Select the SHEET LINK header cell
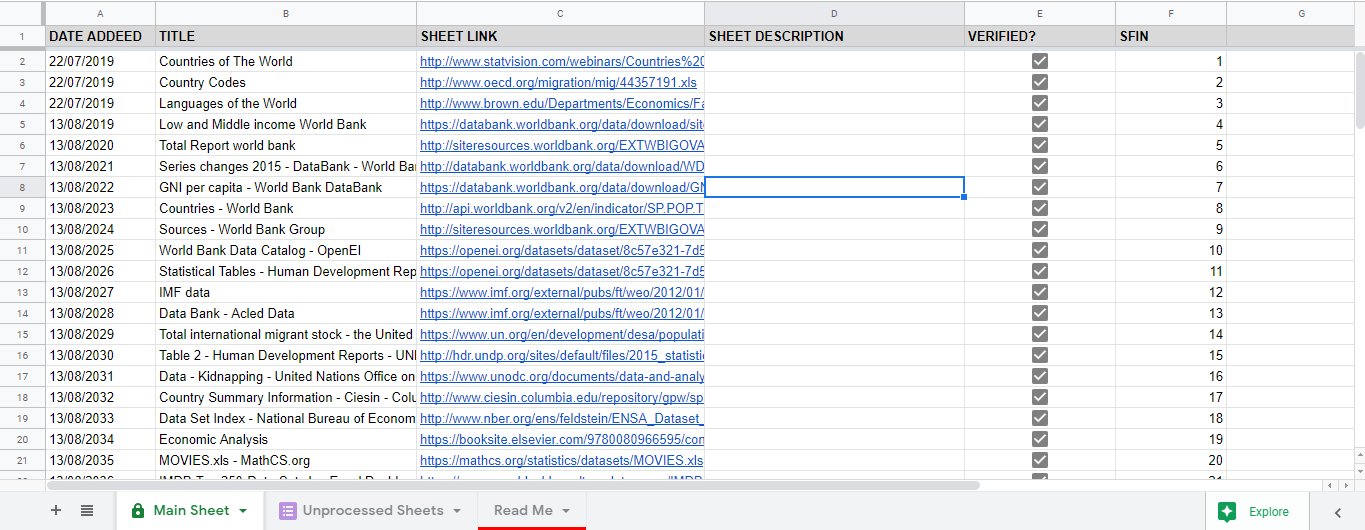 [x=560, y=36]
